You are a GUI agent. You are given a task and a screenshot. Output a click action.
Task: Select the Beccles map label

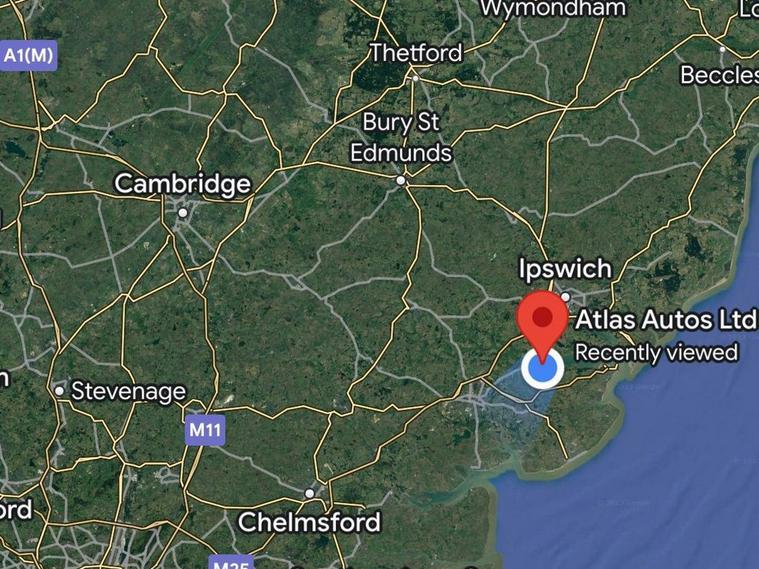point(719,75)
